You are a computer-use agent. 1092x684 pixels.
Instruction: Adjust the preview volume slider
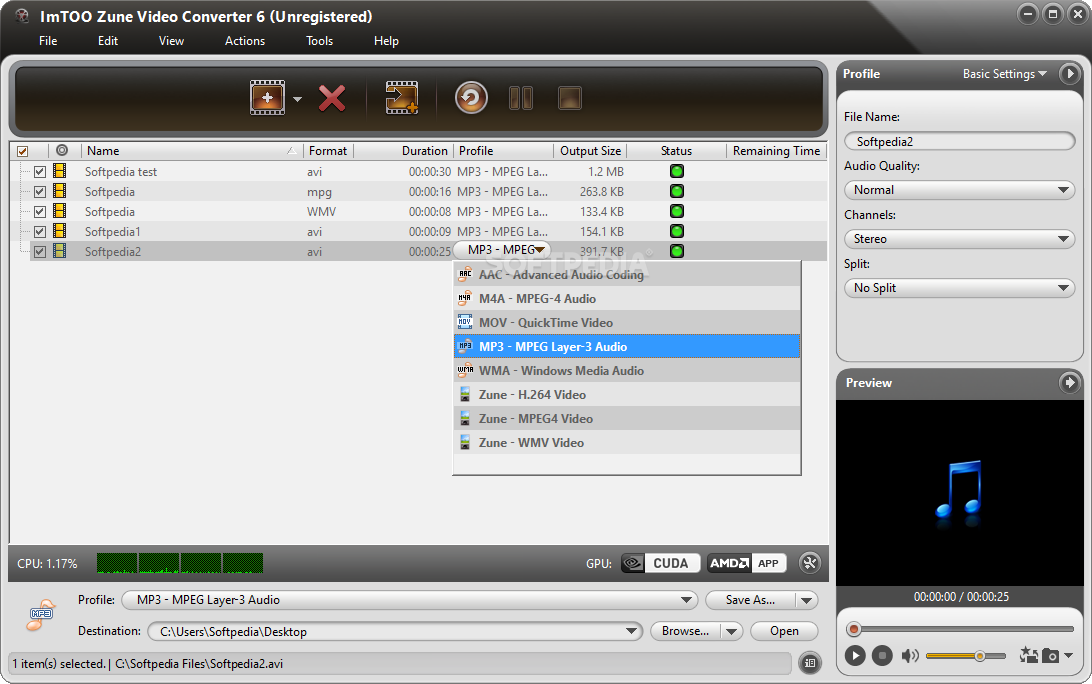[x=965, y=655]
